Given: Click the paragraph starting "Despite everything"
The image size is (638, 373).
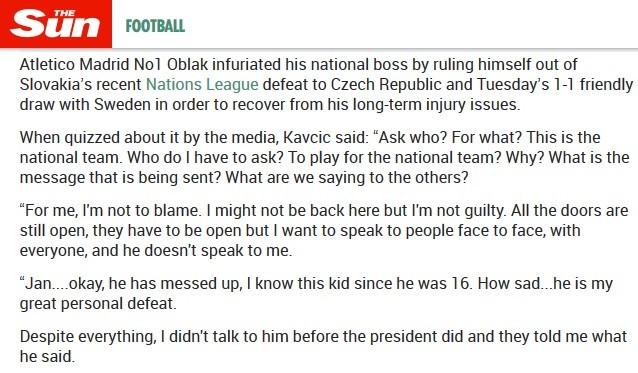Looking at the screenshot, I should 323,346.
